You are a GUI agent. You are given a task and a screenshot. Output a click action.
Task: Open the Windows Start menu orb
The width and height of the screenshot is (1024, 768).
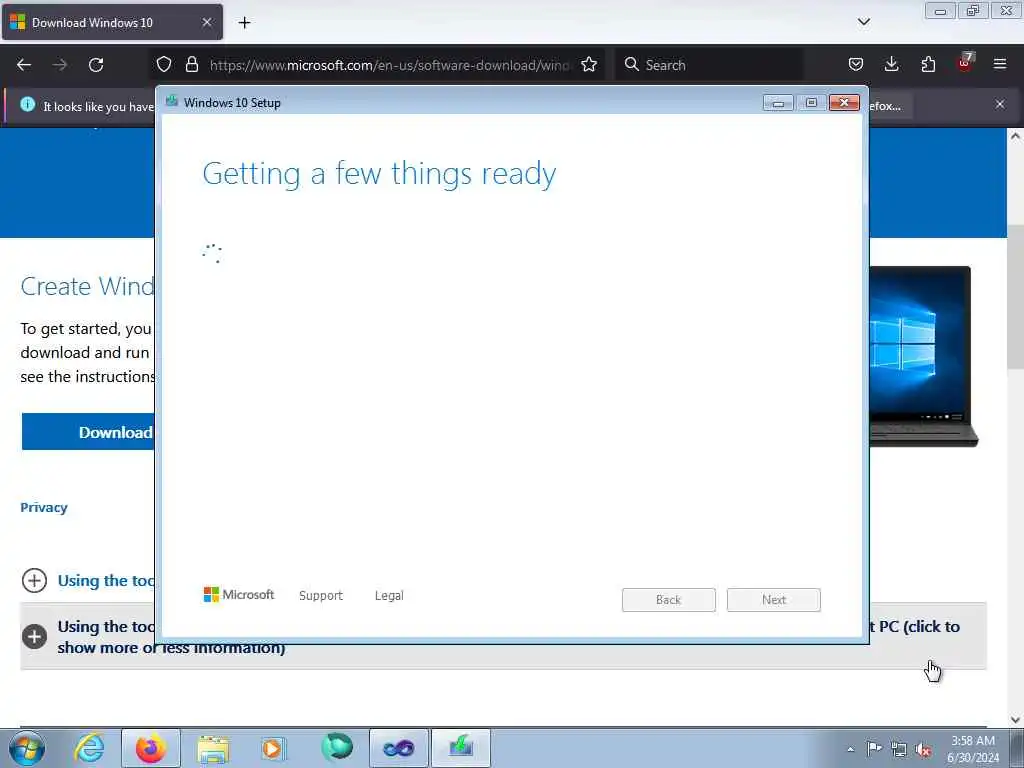(x=27, y=748)
